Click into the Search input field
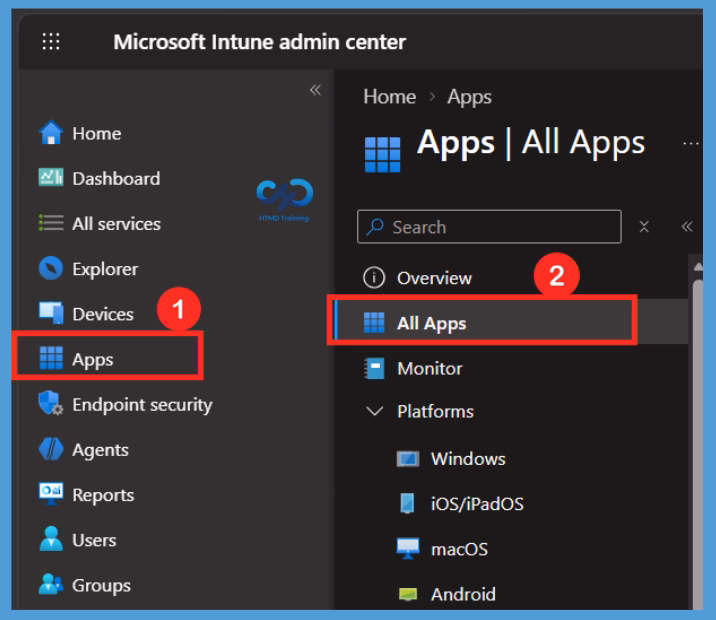This screenshot has width=716, height=620. pos(489,226)
